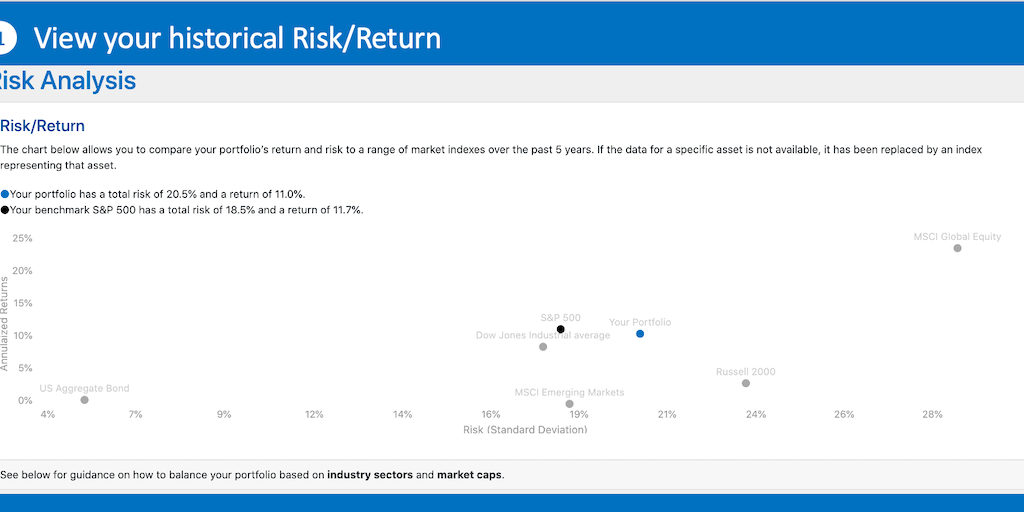Click the blue portfolio legend dot

pos(5,194)
